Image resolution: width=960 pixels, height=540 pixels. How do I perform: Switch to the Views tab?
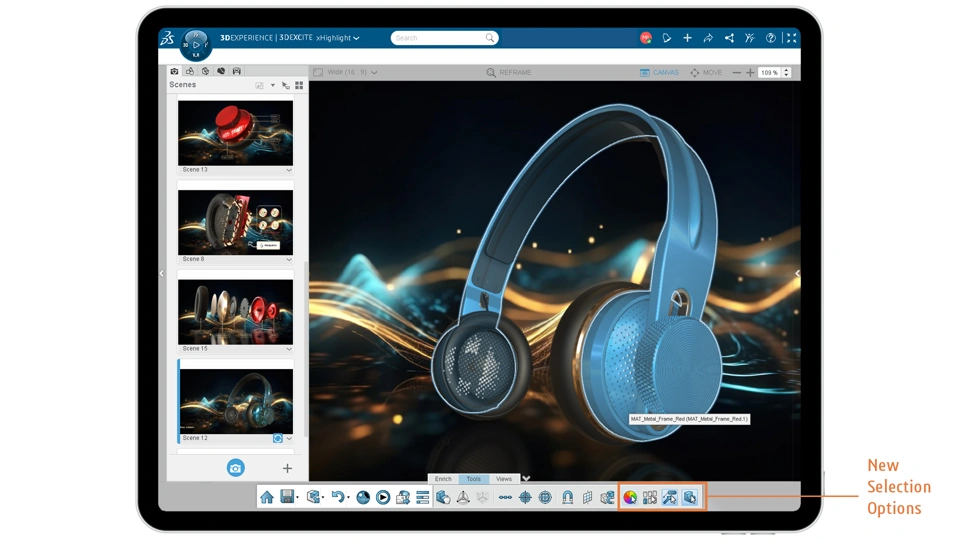click(x=504, y=479)
